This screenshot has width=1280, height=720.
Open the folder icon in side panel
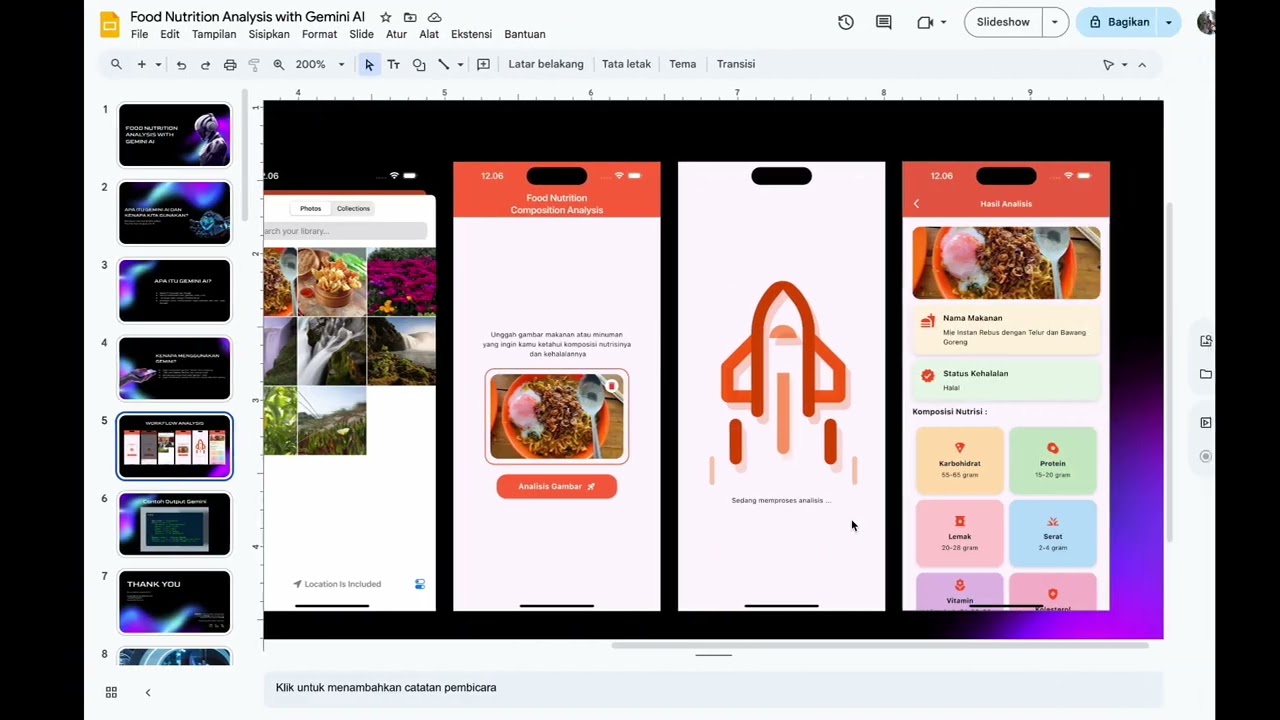(1206, 374)
